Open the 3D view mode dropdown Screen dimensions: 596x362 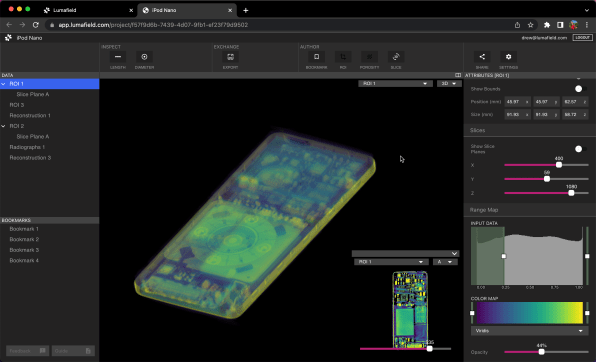pyautogui.click(x=449, y=84)
